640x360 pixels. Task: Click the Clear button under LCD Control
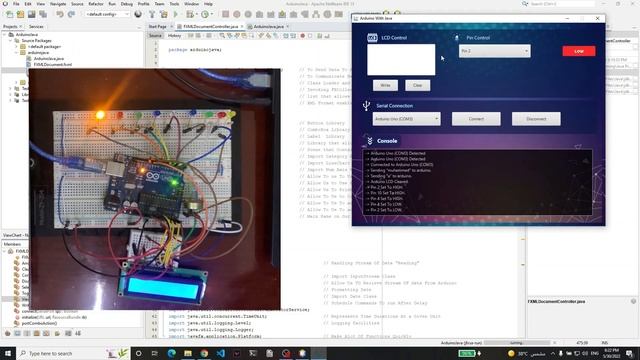click(x=417, y=85)
